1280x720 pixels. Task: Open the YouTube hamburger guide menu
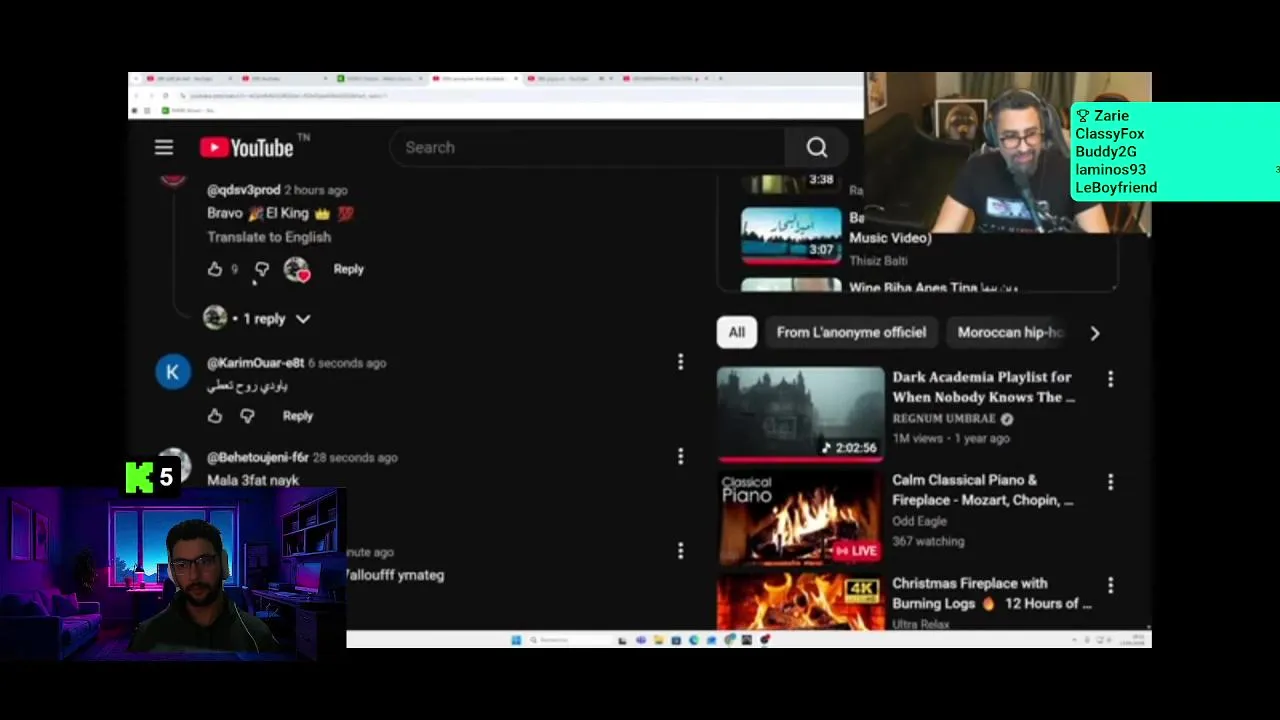point(164,148)
